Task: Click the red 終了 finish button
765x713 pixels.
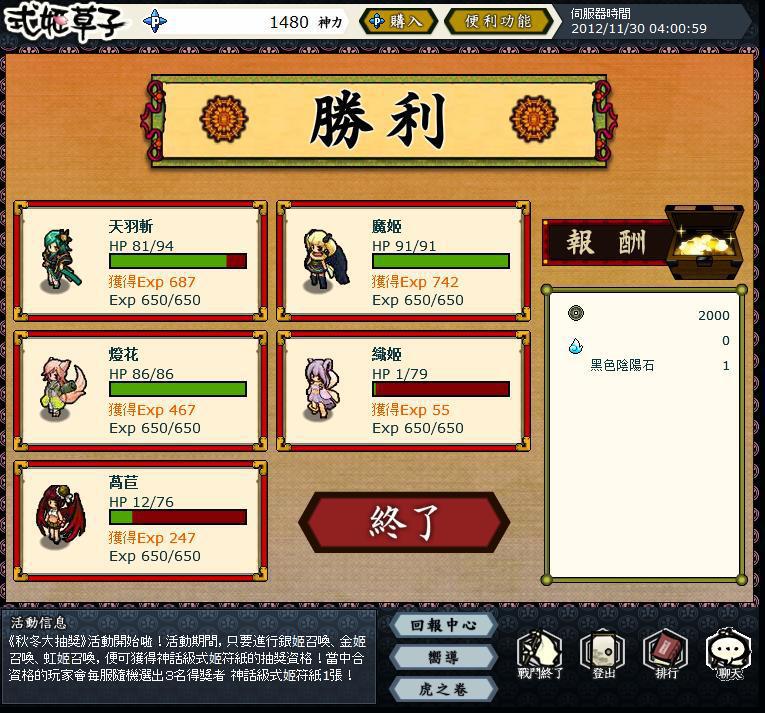Action: pyautogui.click(x=404, y=522)
